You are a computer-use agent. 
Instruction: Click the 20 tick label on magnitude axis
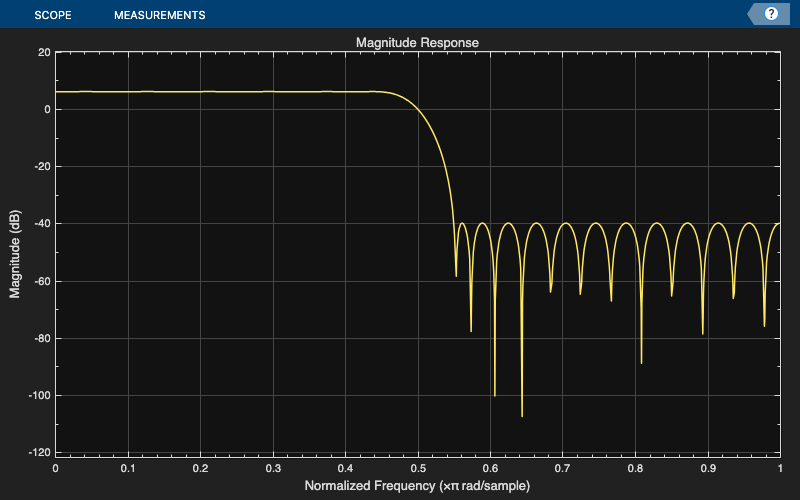click(44, 52)
